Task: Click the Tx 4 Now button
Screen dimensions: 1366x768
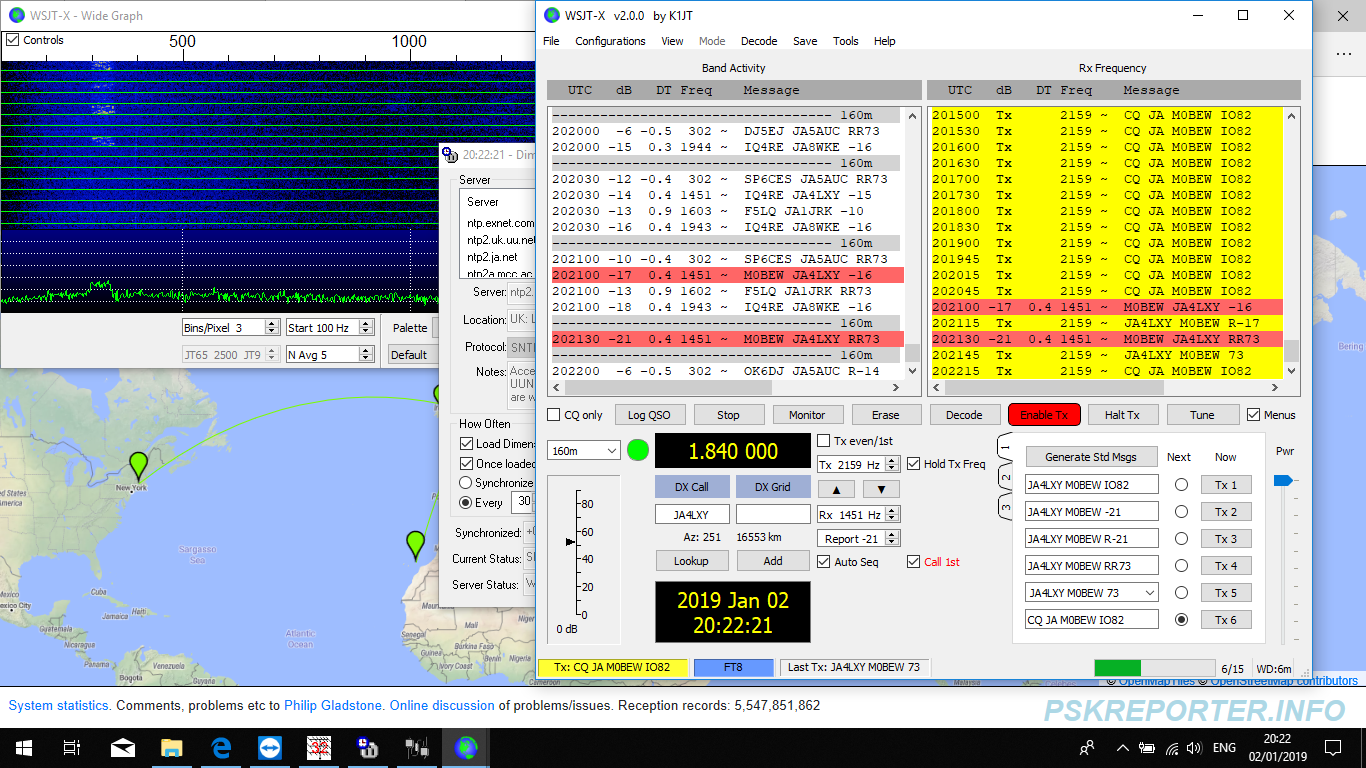Action: click(x=1225, y=566)
